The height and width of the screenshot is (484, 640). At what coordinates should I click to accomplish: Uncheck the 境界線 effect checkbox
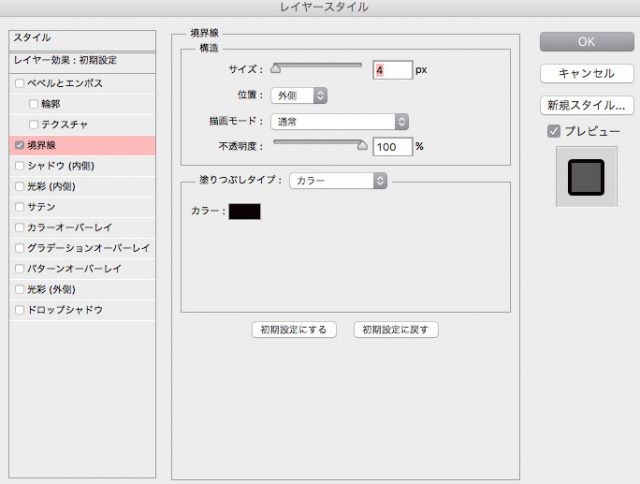[20, 145]
